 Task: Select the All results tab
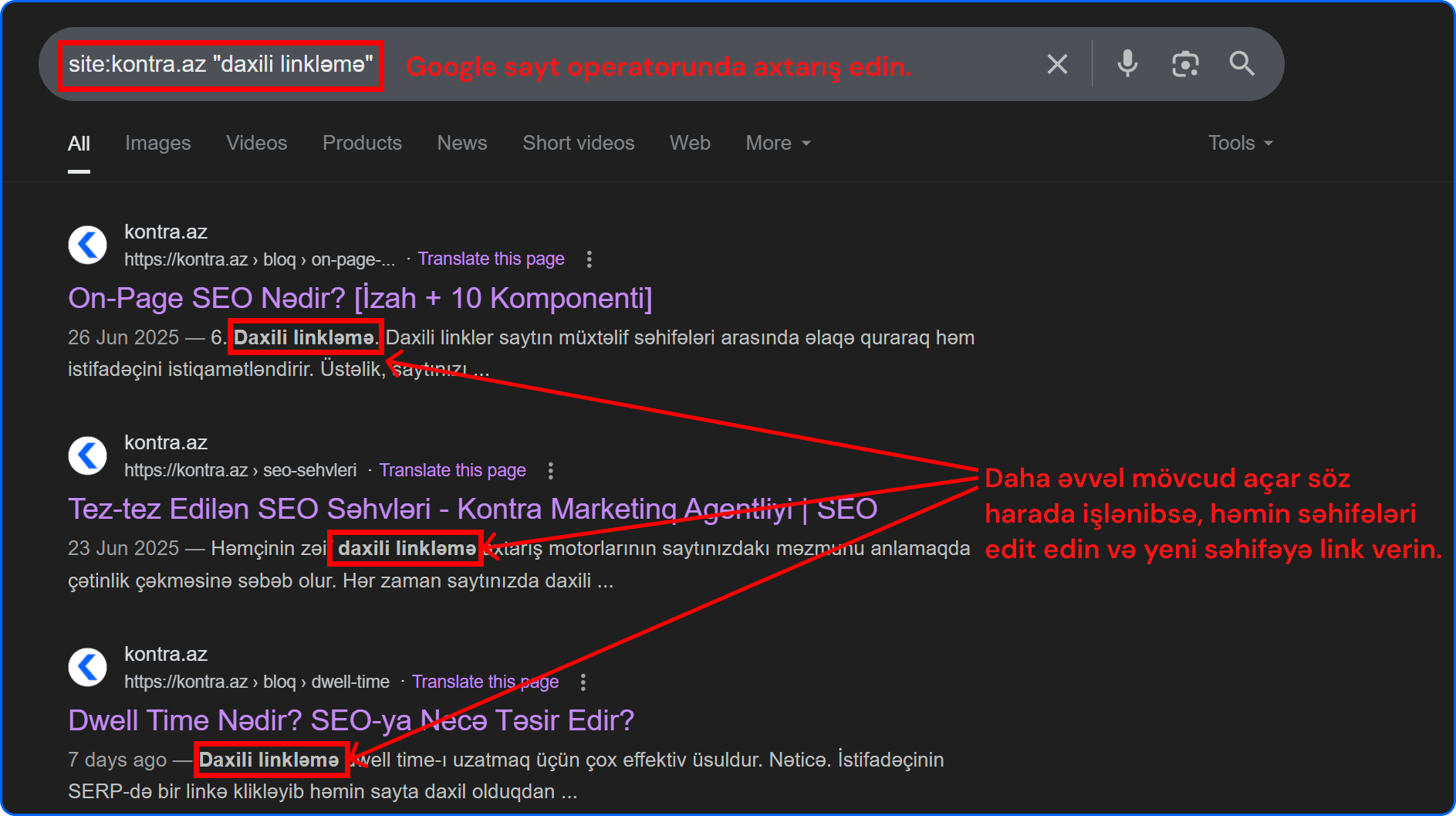point(79,144)
